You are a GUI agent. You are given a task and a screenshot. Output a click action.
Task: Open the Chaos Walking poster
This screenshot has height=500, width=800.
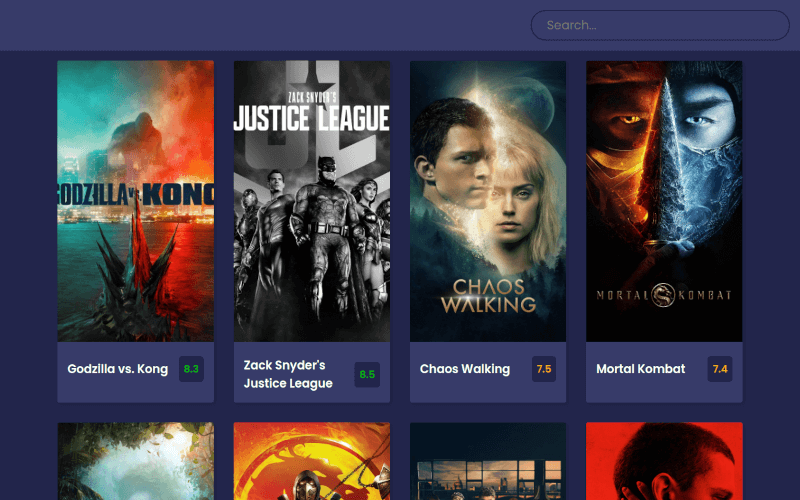pos(488,201)
